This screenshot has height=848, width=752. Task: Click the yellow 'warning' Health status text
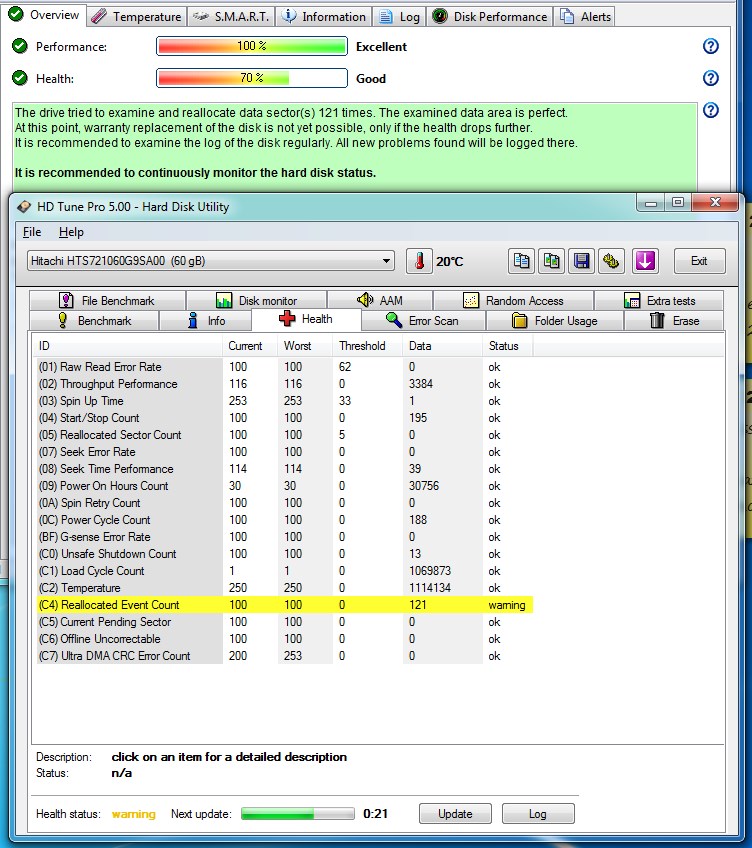(134, 814)
